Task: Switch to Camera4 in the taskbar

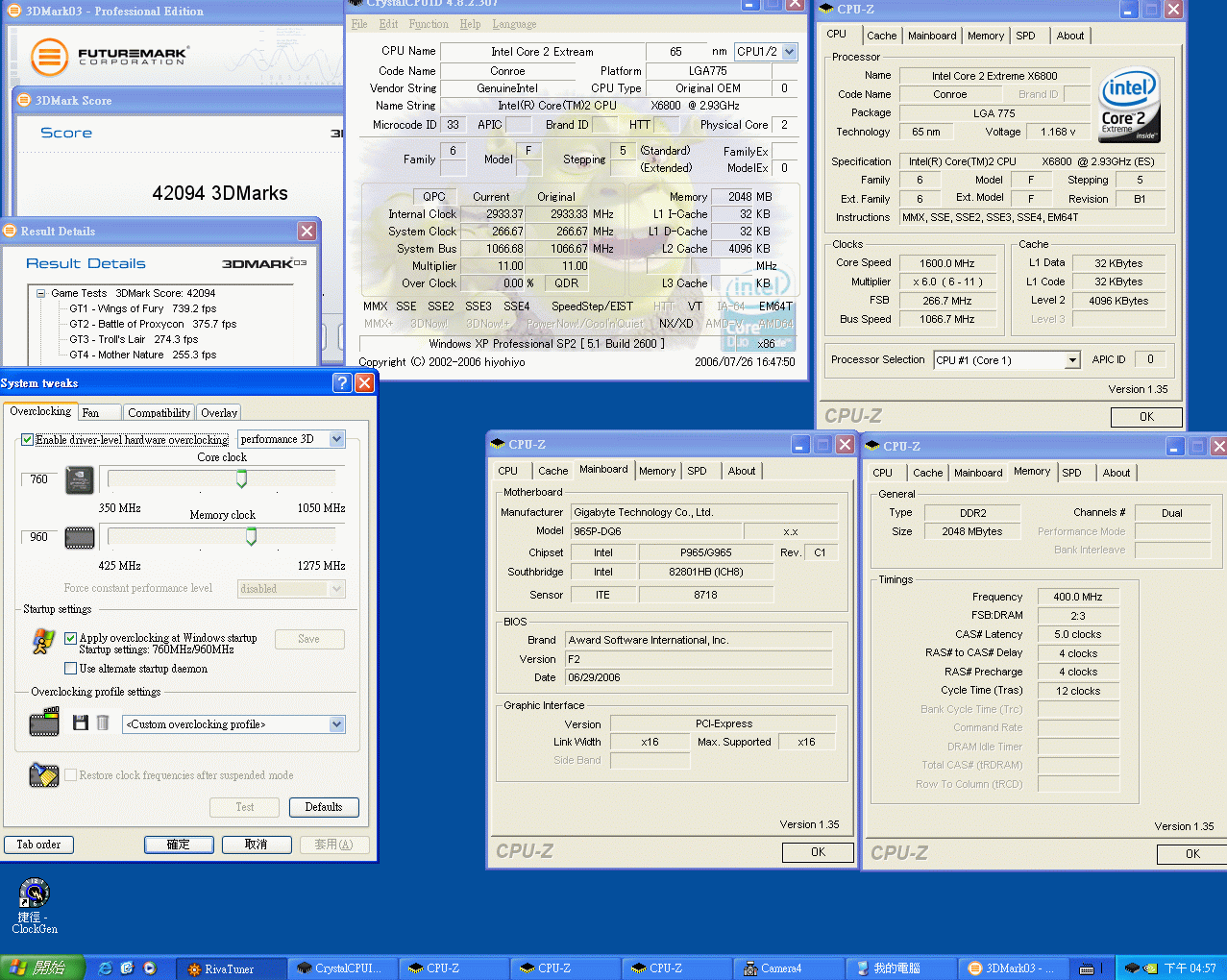Action: coord(789,968)
